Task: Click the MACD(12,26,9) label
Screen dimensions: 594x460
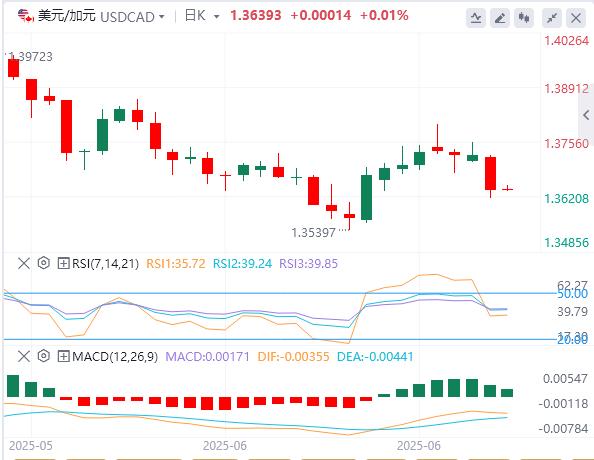Action: coord(115,357)
